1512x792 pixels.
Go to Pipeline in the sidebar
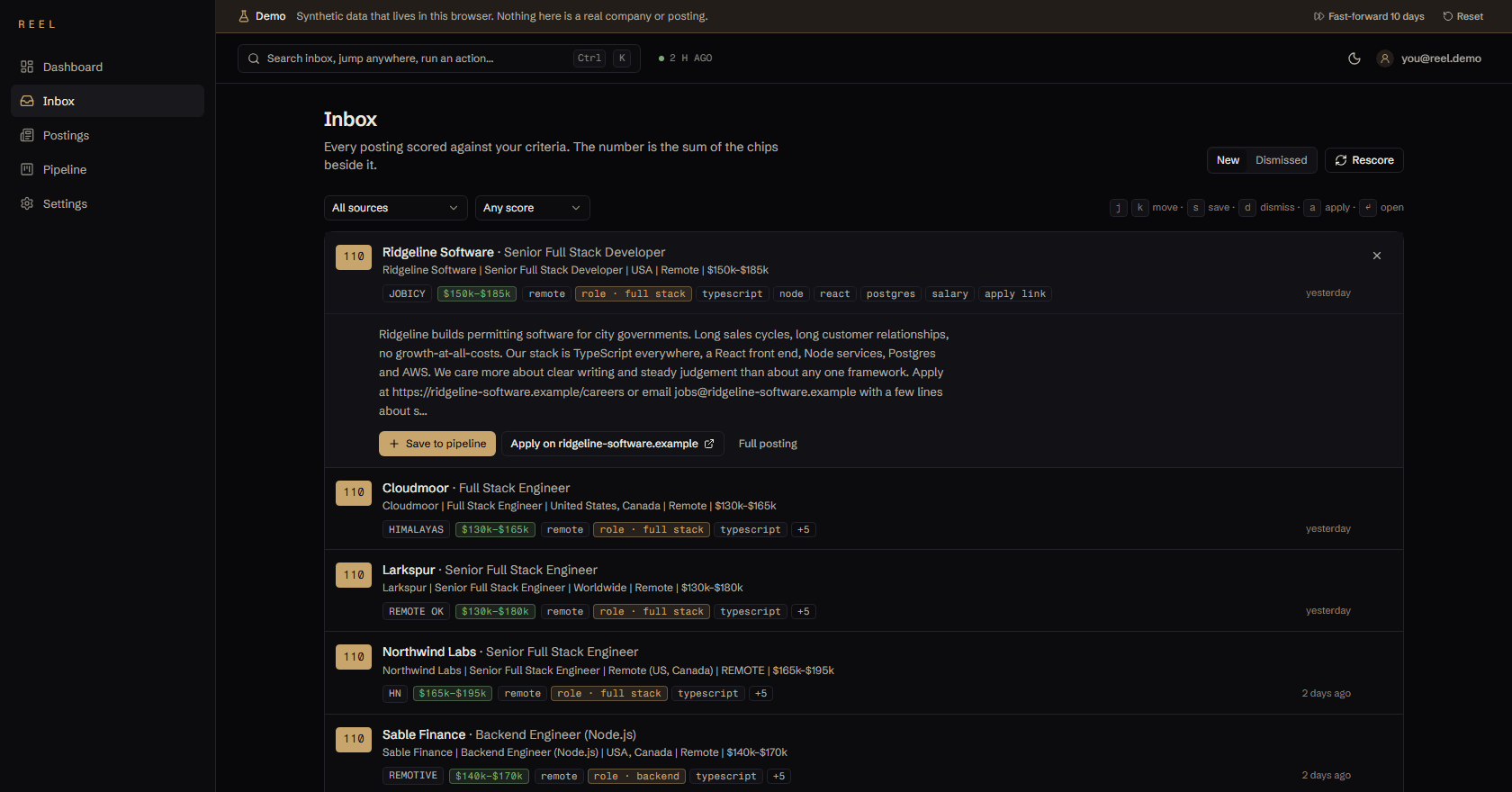tap(107, 169)
